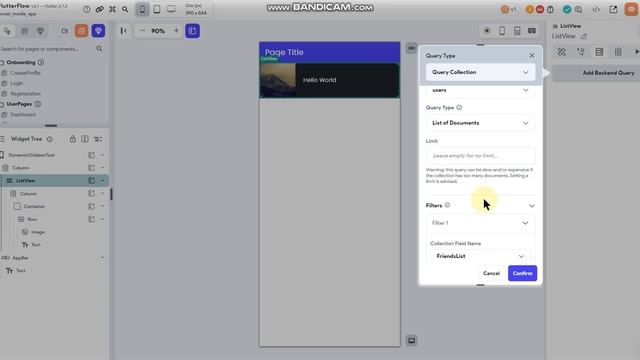Screen dimensions: 640x360
Task: Click the open-in-new-window share icon
Action: pos(613,9)
